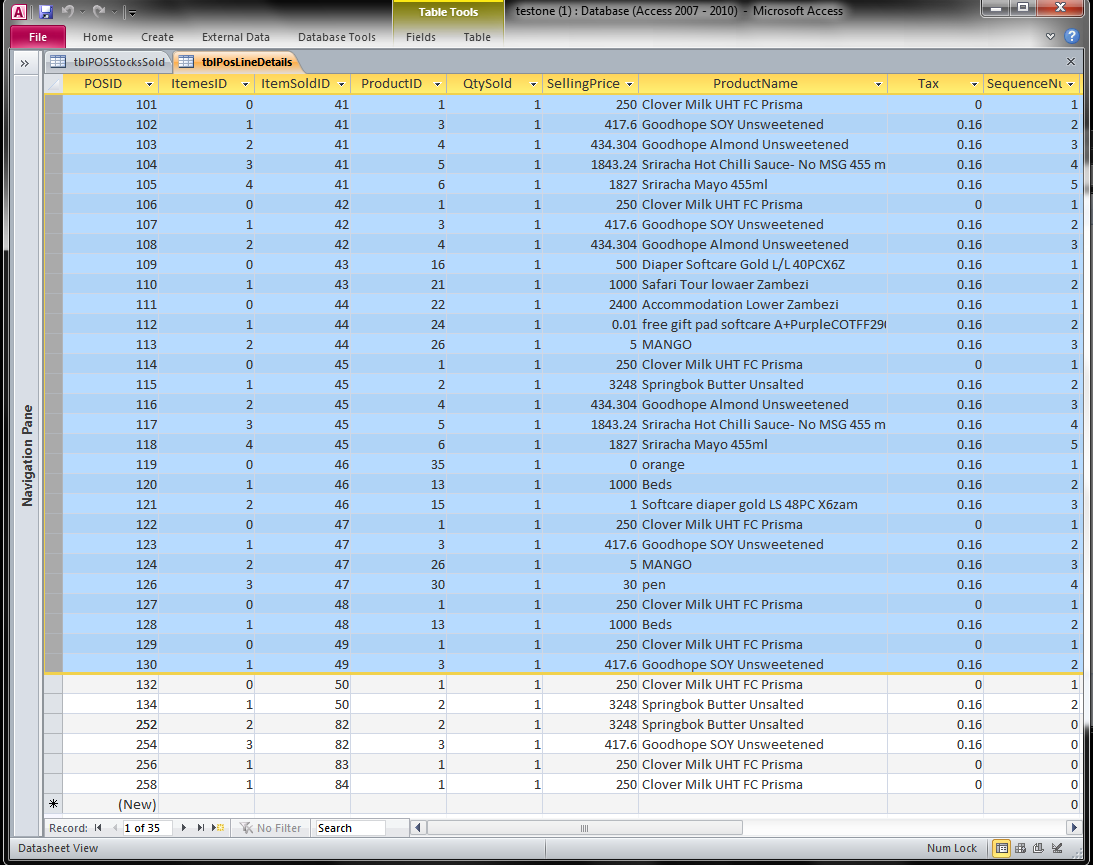Open the ProductID column dropdown arrow

(437, 84)
